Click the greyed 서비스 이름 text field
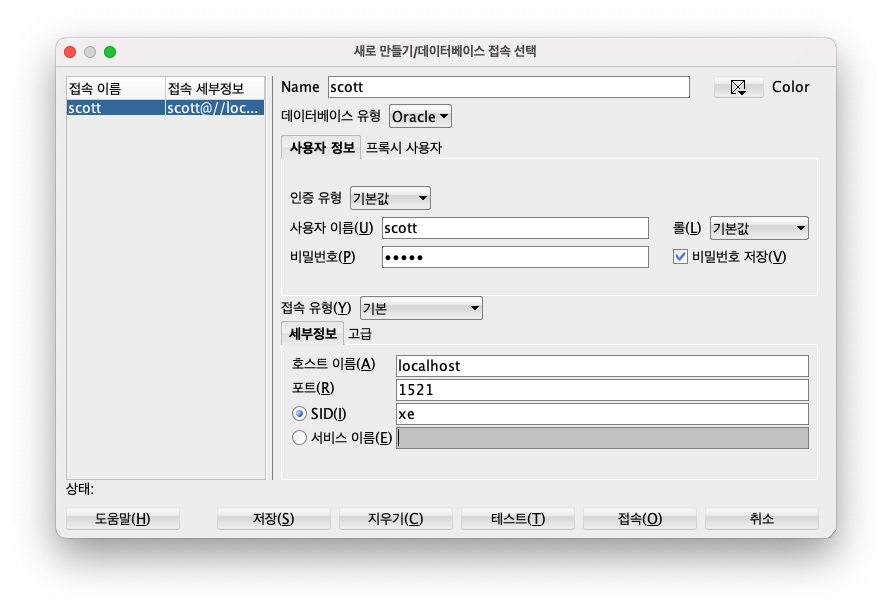The image size is (892, 612). (602, 438)
